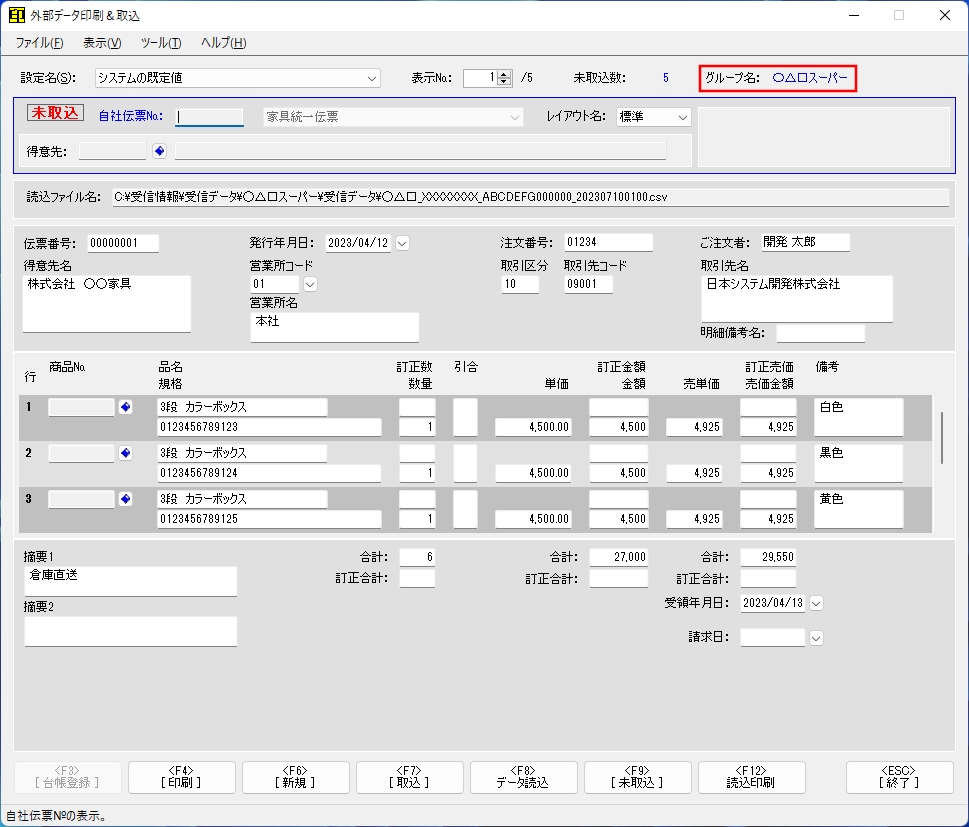Click row 3 売単価 field showing 4,925
The image size is (969, 827).
(694, 519)
